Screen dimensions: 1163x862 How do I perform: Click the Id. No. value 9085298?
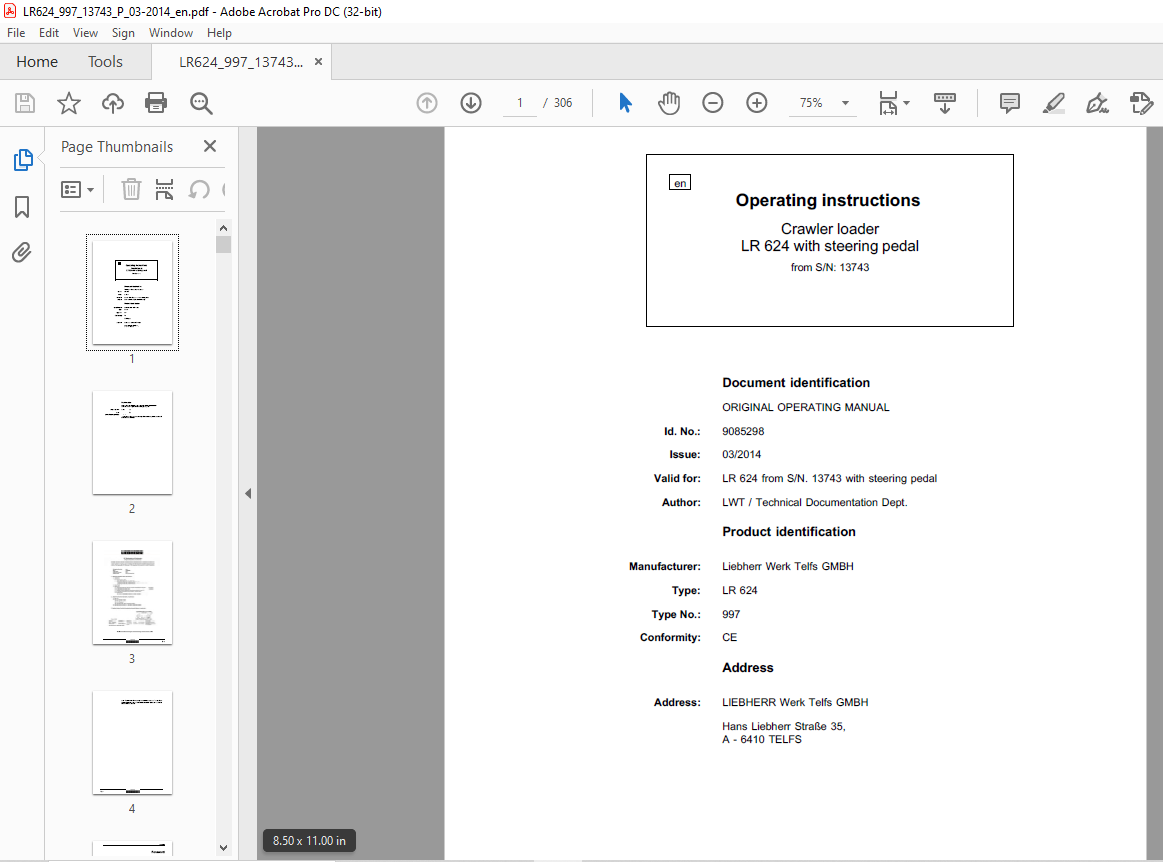click(743, 431)
